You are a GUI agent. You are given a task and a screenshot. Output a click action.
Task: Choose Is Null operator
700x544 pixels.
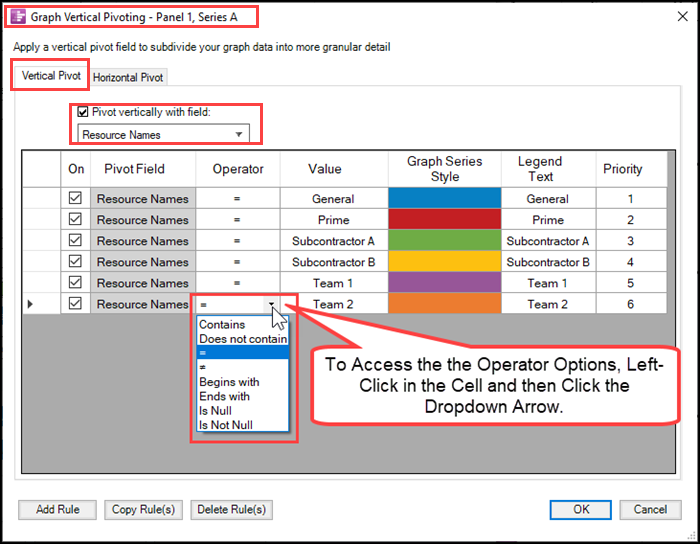[243, 411]
